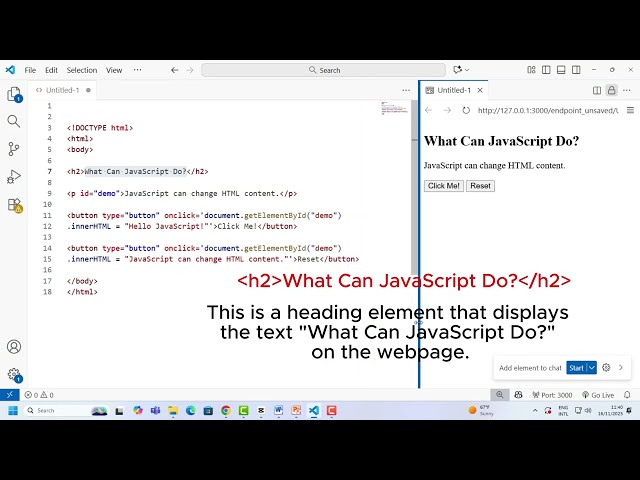Open the gear settings in Add element to chat
The height and width of the screenshot is (480, 640).
(606, 367)
